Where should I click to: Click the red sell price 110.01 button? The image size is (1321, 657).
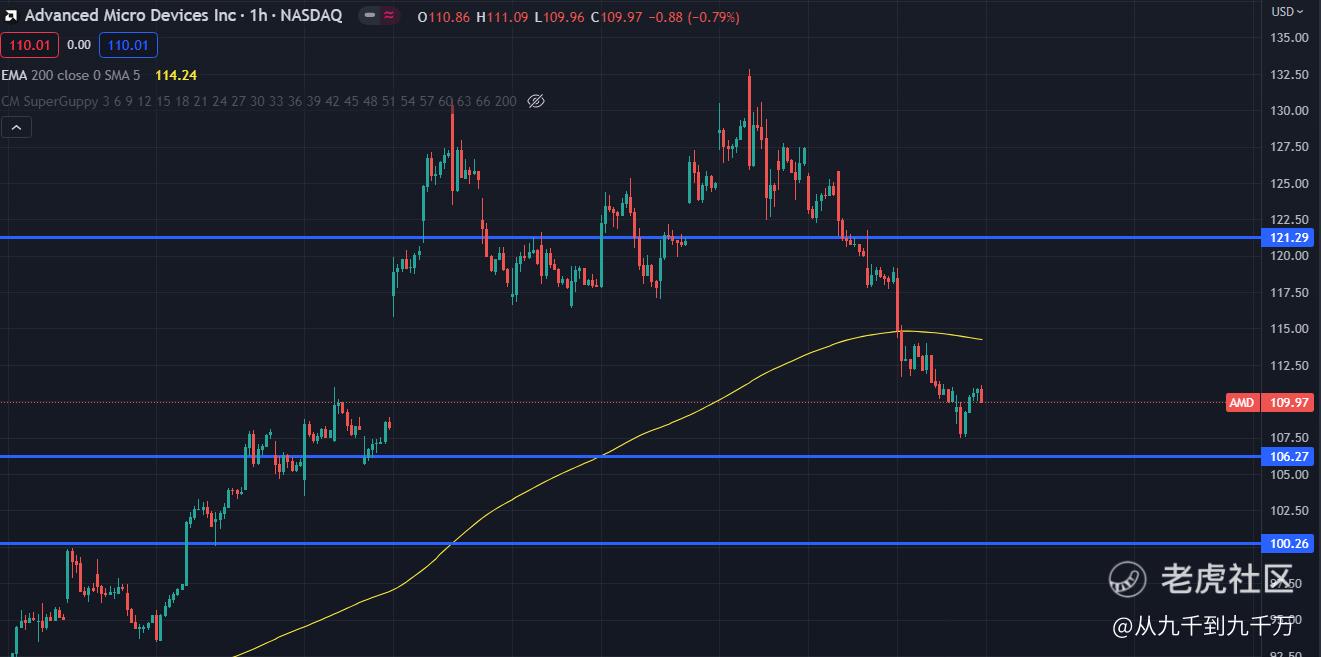pyautogui.click(x=30, y=45)
